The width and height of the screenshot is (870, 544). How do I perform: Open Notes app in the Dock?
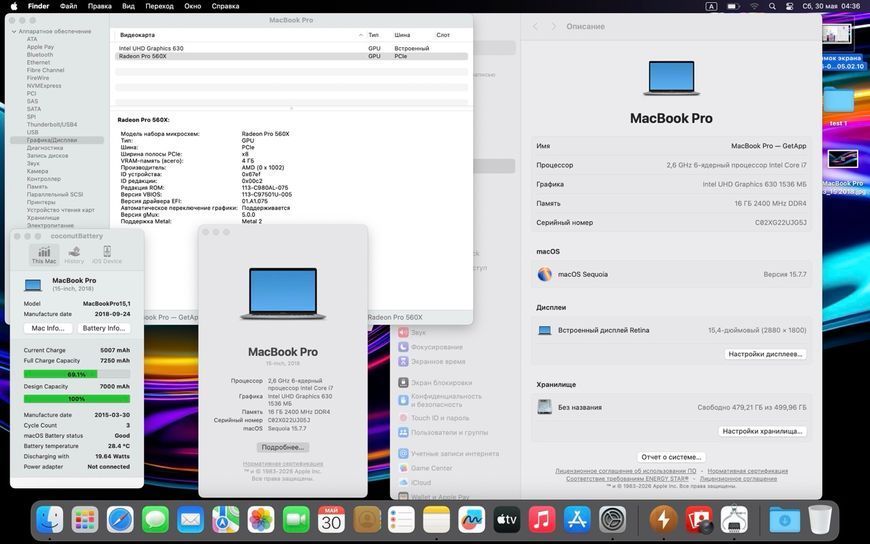436,520
